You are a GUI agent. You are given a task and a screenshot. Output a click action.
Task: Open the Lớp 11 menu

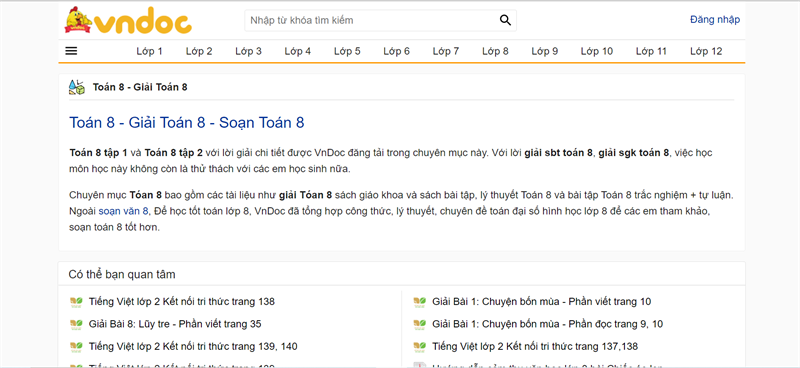pos(652,51)
